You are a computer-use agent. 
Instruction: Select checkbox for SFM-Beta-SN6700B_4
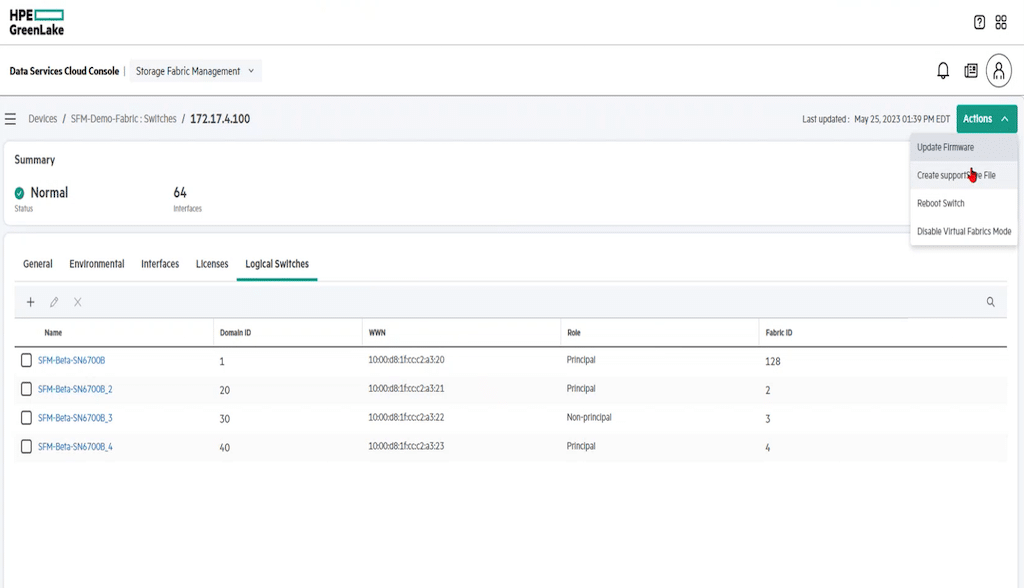26,447
